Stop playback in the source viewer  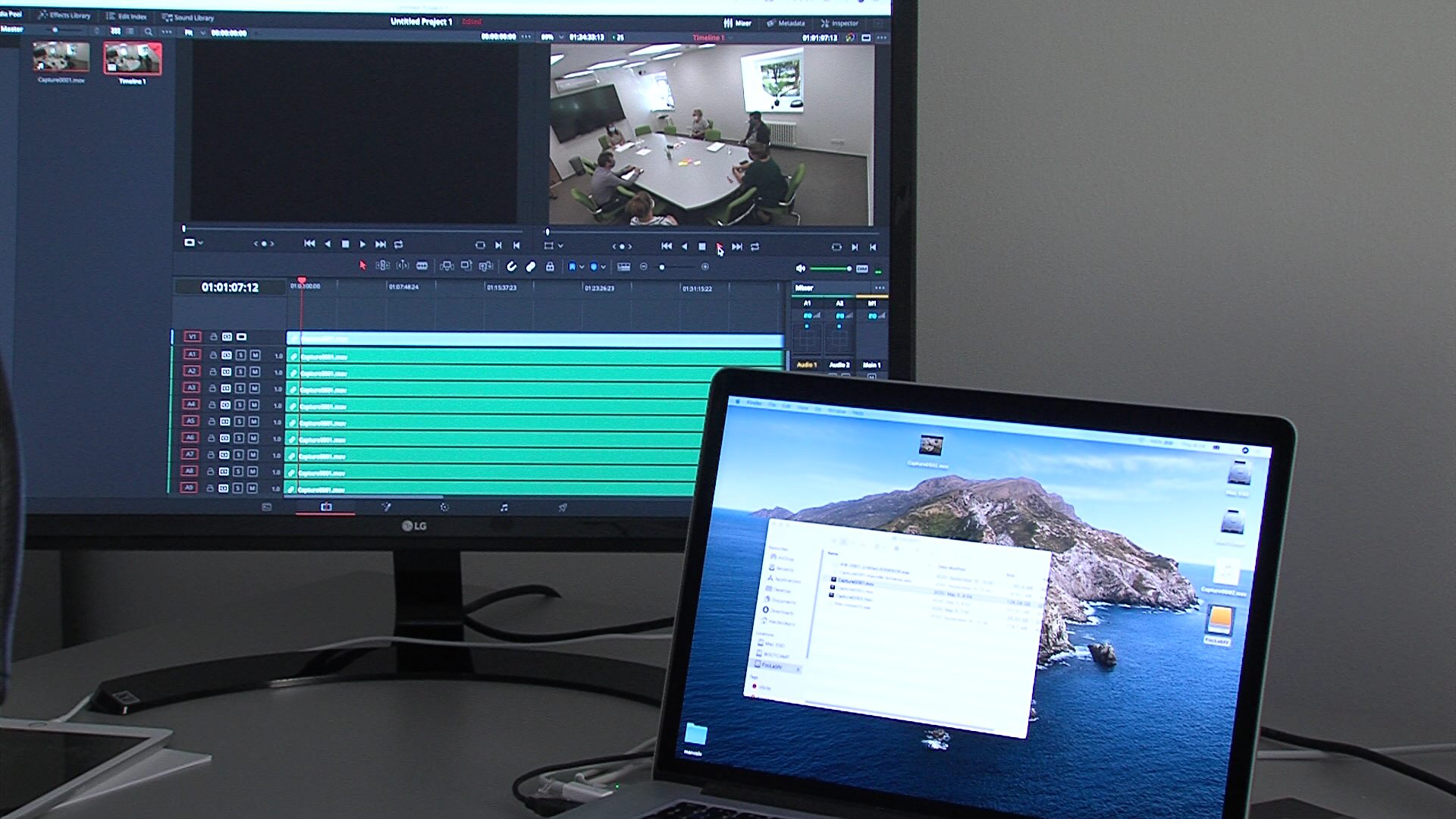click(345, 244)
